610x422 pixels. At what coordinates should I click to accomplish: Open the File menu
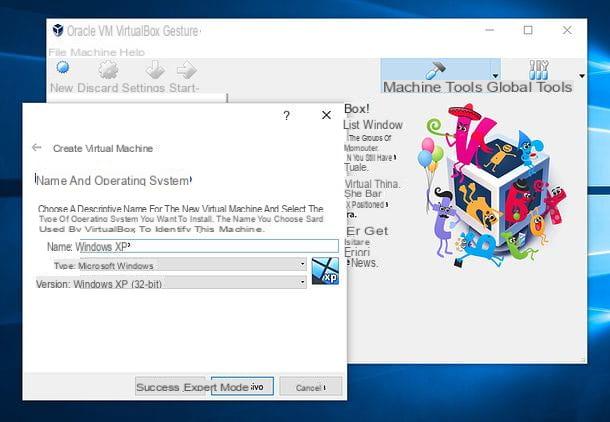point(57,52)
